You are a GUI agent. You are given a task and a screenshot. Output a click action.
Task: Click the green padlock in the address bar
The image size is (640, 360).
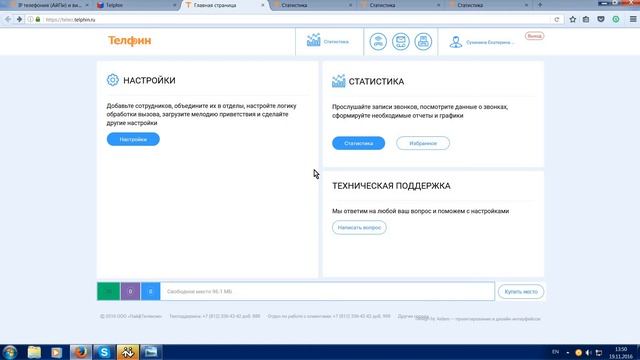pos(38,19)
